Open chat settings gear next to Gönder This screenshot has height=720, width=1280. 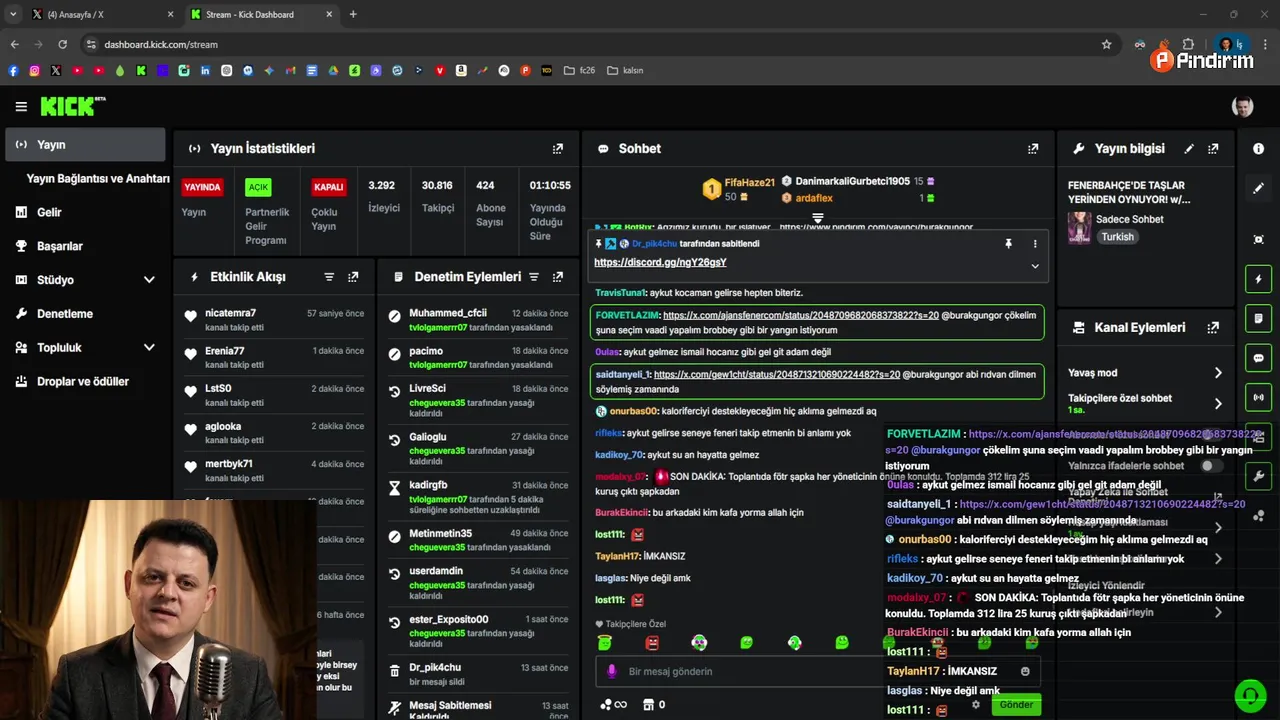pos(976,704)
